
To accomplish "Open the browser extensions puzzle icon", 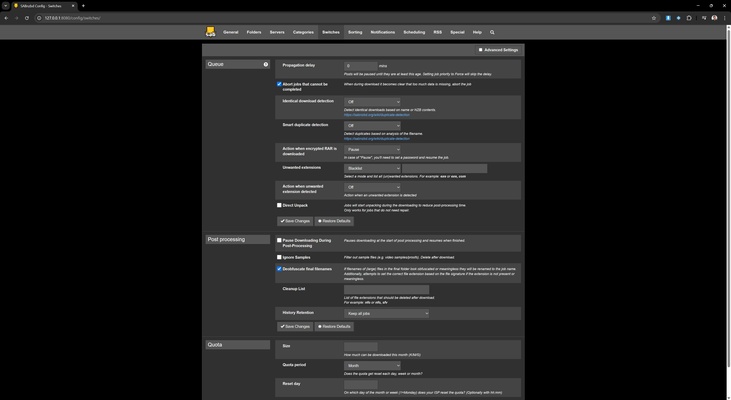I will coord(689,18).
